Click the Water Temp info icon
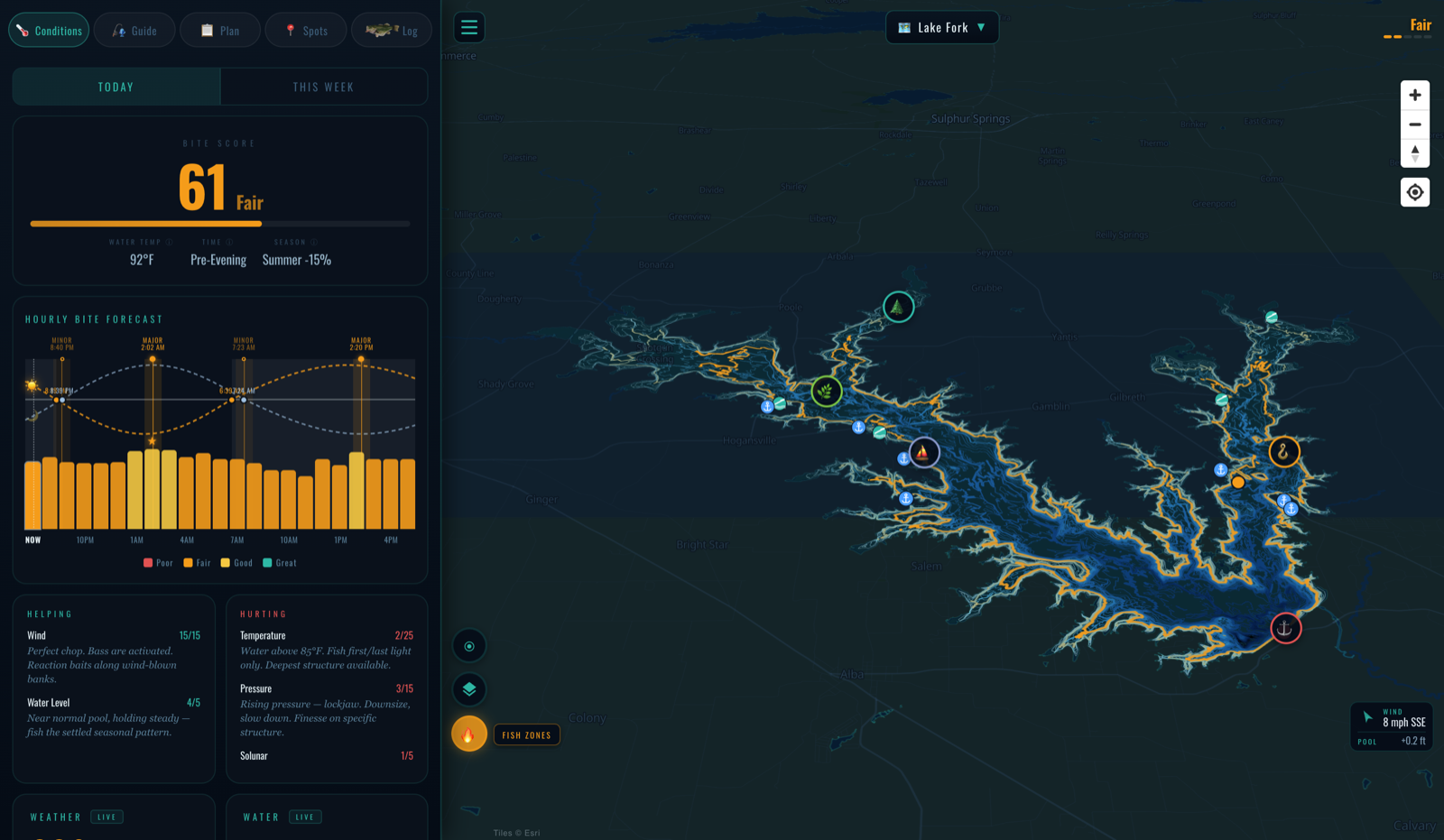The height and width of the screenshot is (840, 1444). (169, 242)
